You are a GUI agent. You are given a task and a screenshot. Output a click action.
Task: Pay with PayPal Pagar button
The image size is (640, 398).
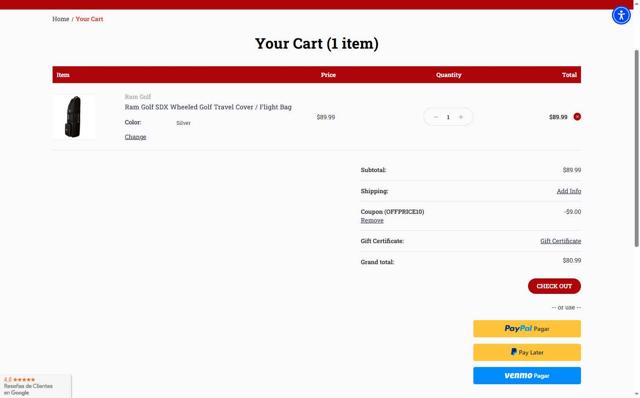click(x=527, y=329)
